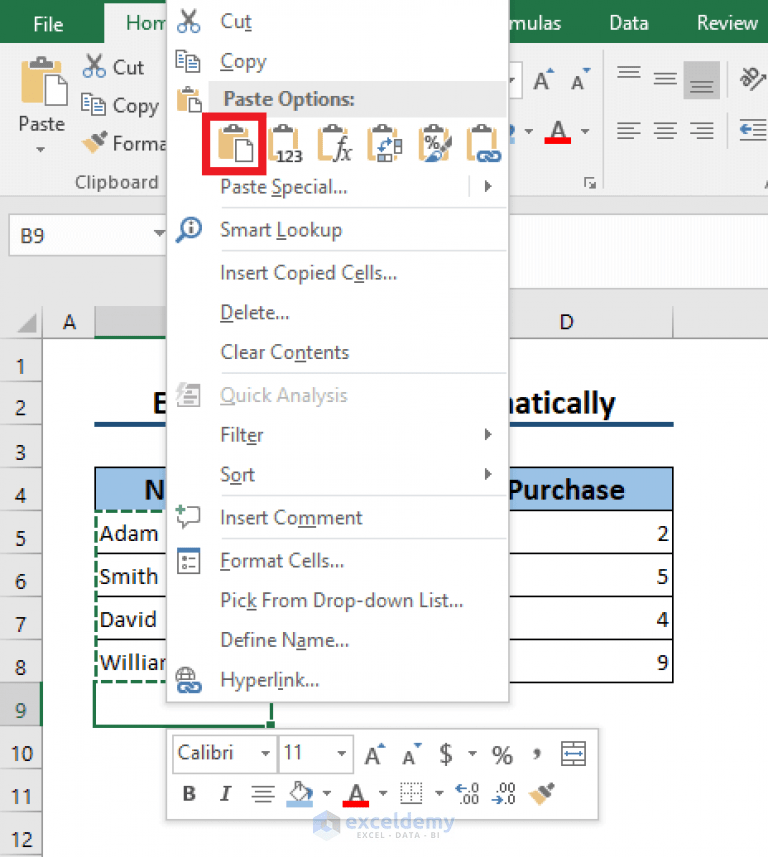Click the ribbon Copy button

[120, 105]
